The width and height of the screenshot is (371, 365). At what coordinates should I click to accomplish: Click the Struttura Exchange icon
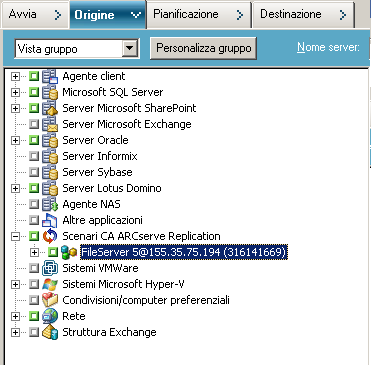[x=50, y=332]
